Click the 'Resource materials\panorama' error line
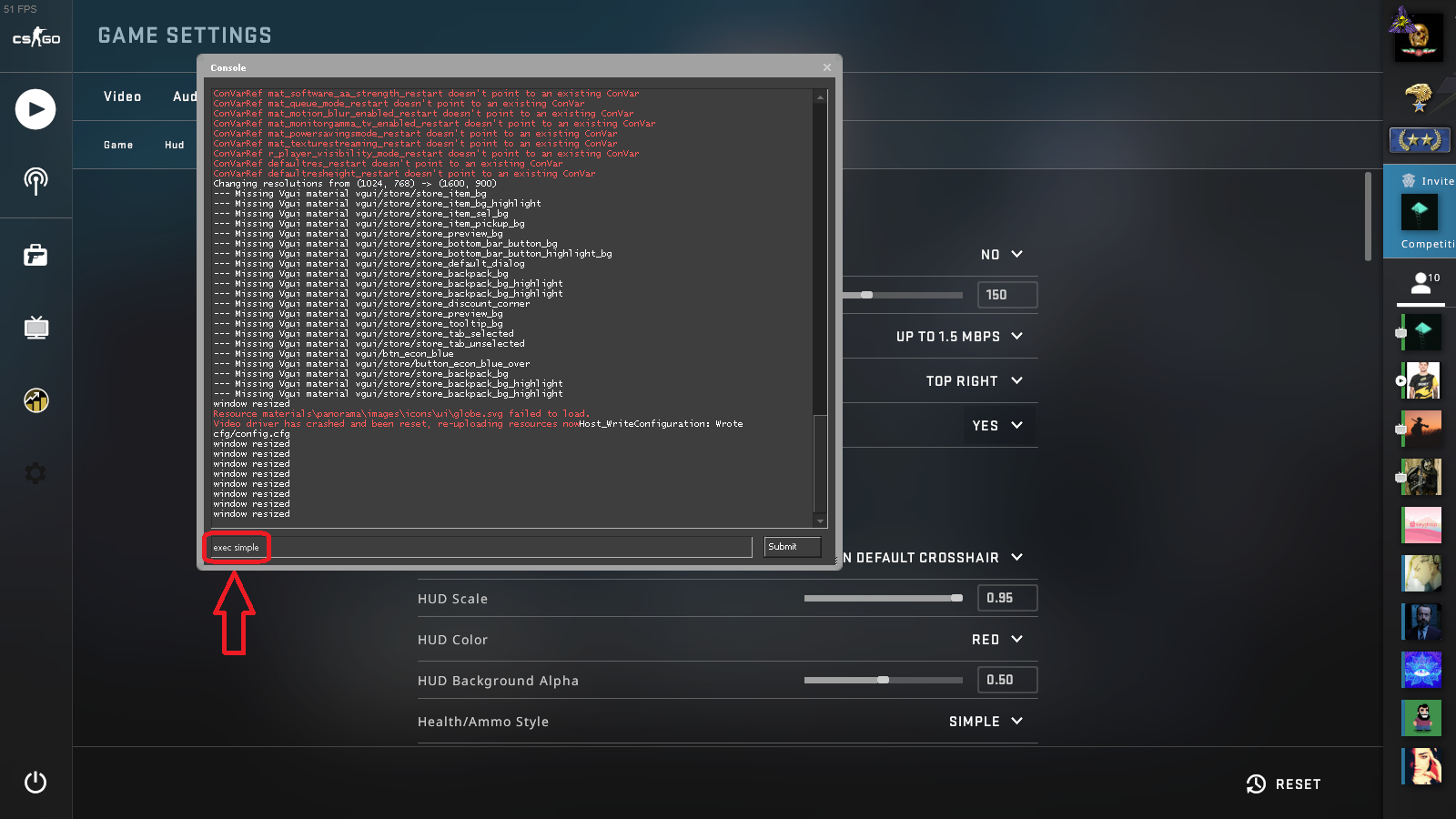 click(x=401, y=414)
